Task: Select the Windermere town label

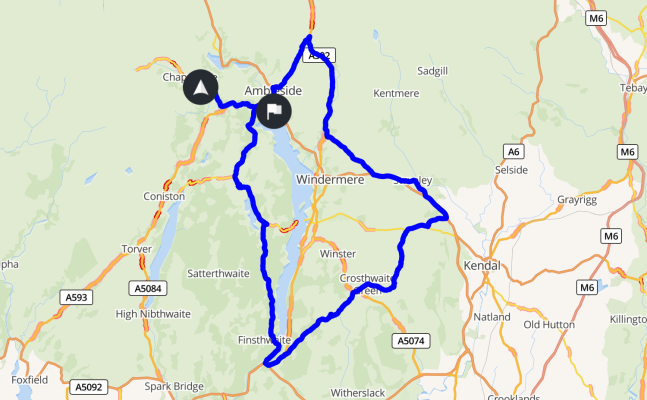Action: [x=330, y=180]
